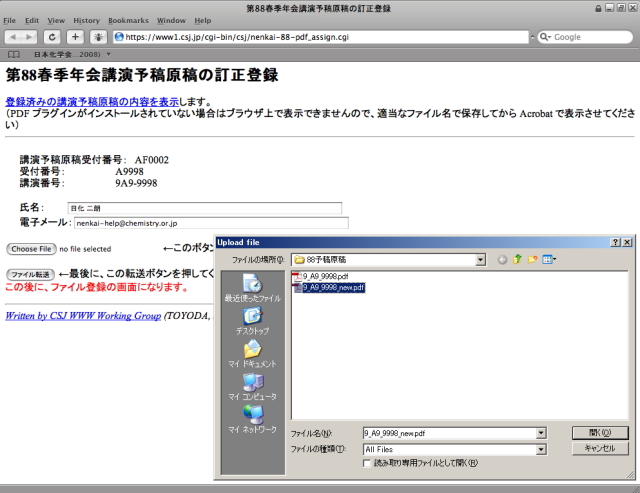
Task: Expand the file name (ファイル名) dropdown
Action: click(541, 433)
